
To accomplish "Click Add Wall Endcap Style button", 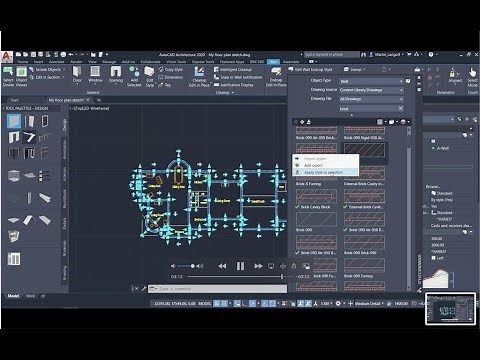I will [311, 69].
